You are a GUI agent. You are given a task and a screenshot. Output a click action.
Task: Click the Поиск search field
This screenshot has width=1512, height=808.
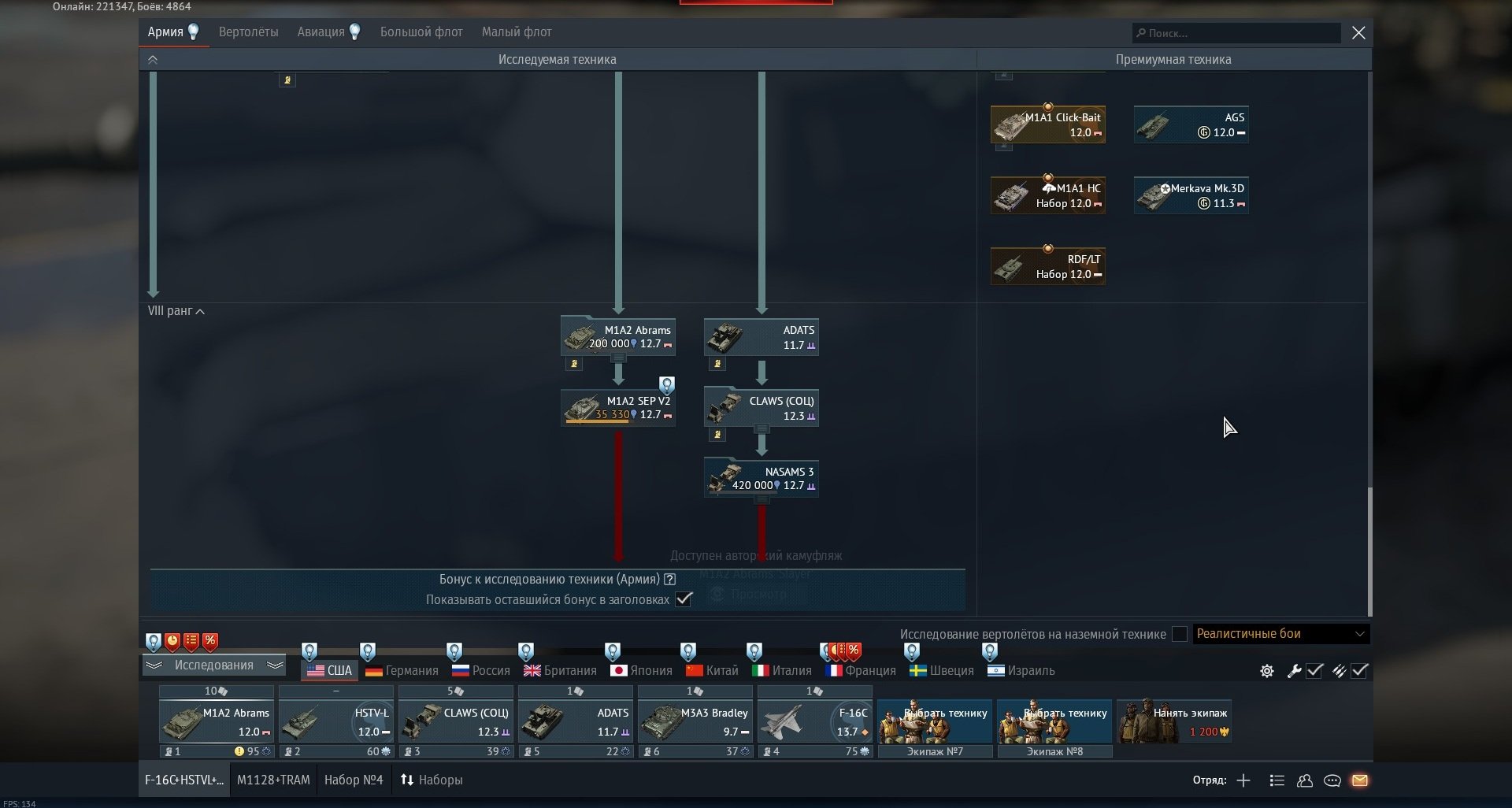point(1236,33)
